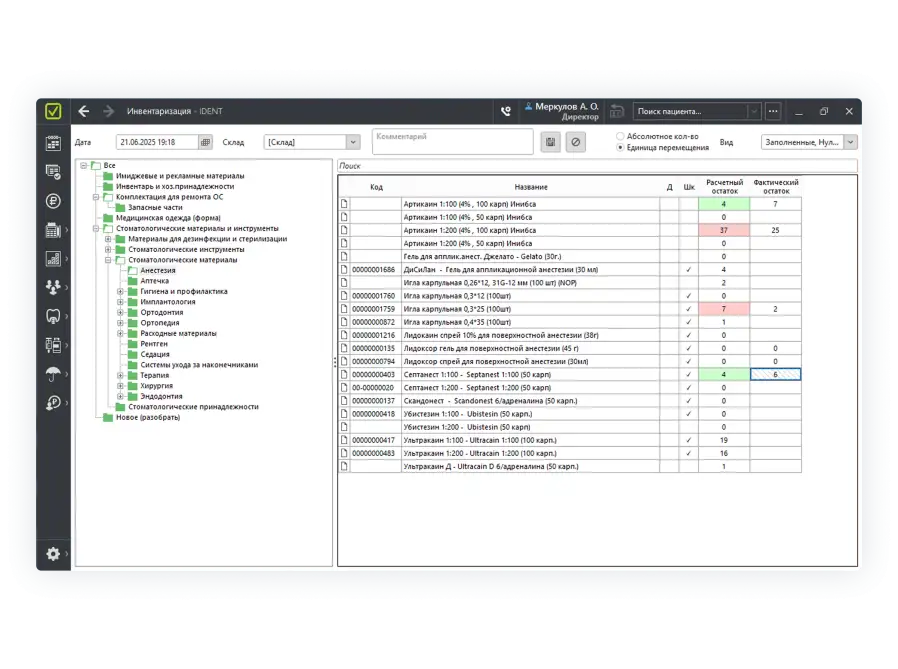Open the bar chart reports sidebar icon
Image resolution: width=898 pixels, height=669 pixels.
coord(53,259)
